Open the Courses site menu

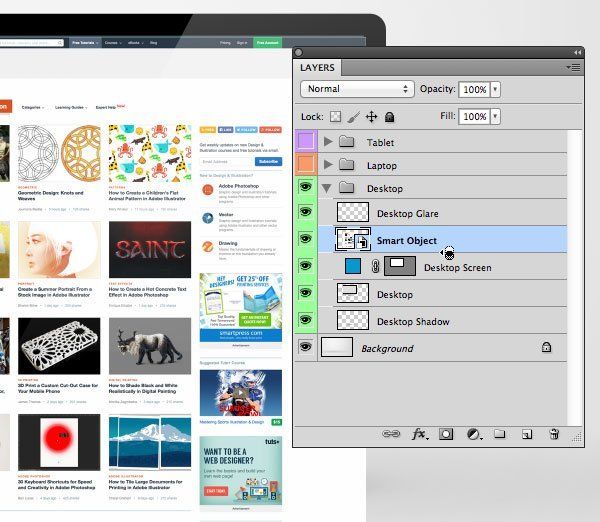(113, 42)
